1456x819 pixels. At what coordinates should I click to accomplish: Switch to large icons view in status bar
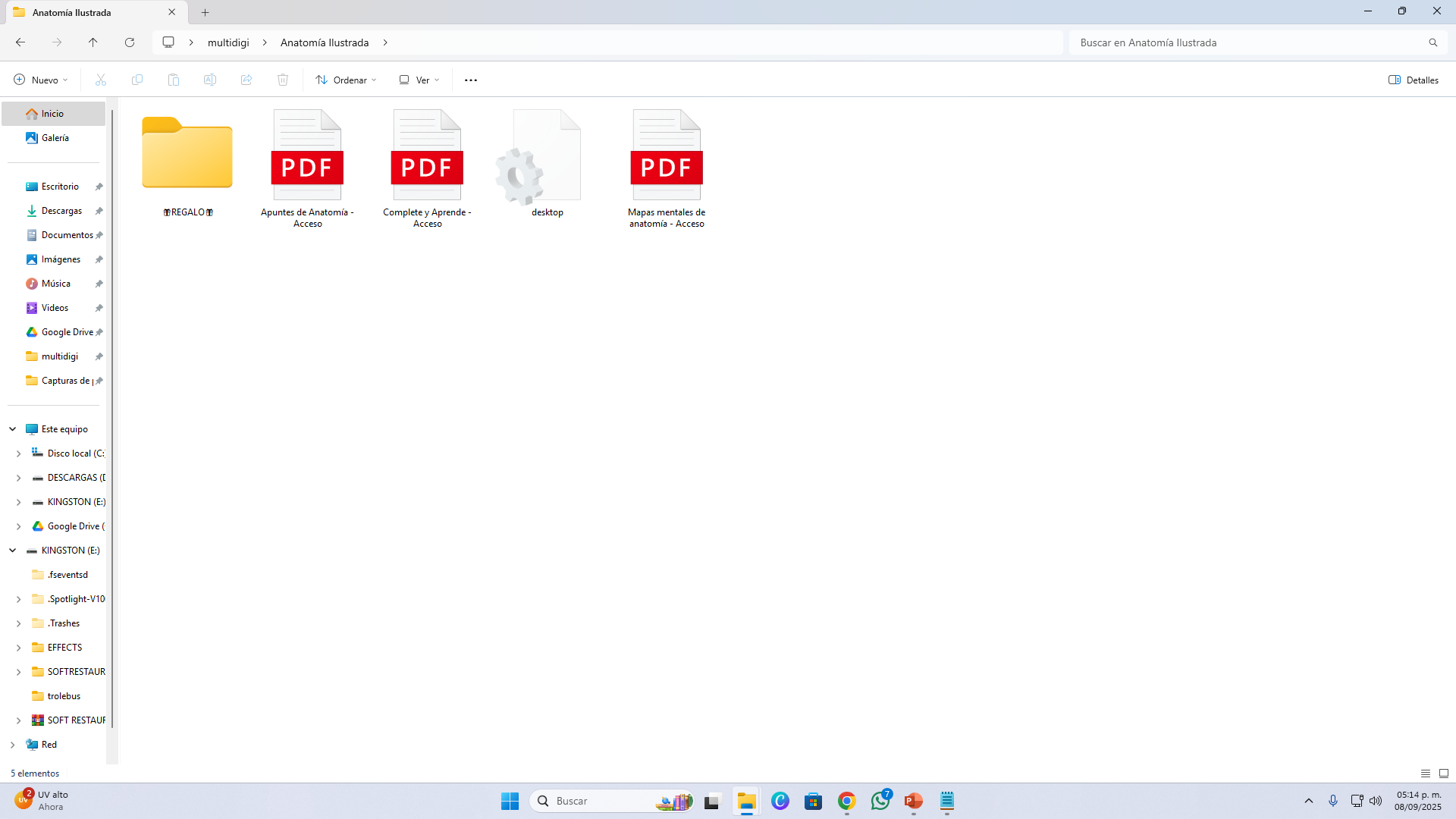tap(1444, 773)
